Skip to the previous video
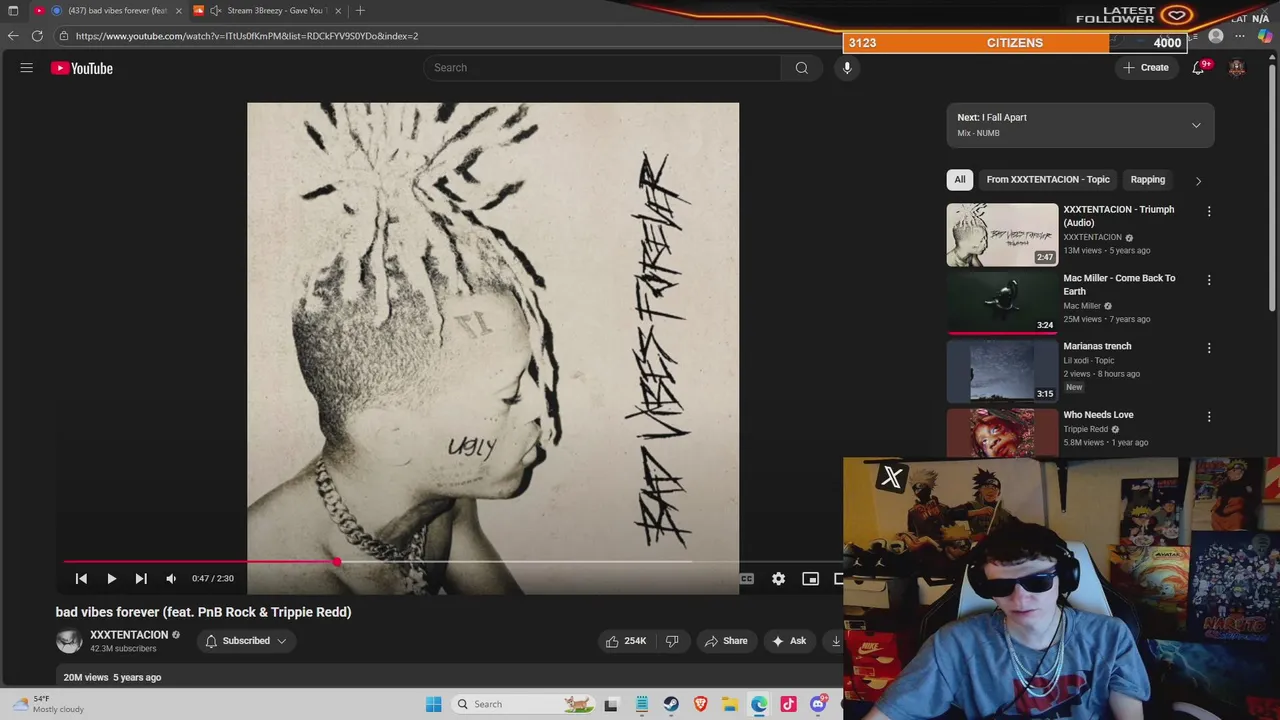This screenshot has width=1280, height=720. pyautogui.click(x=81, y=578)
